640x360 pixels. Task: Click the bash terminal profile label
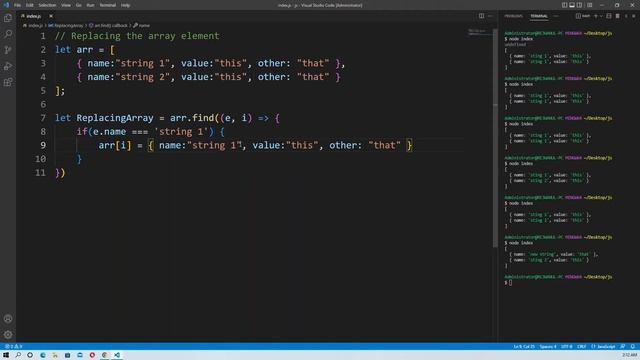[583, 16]
